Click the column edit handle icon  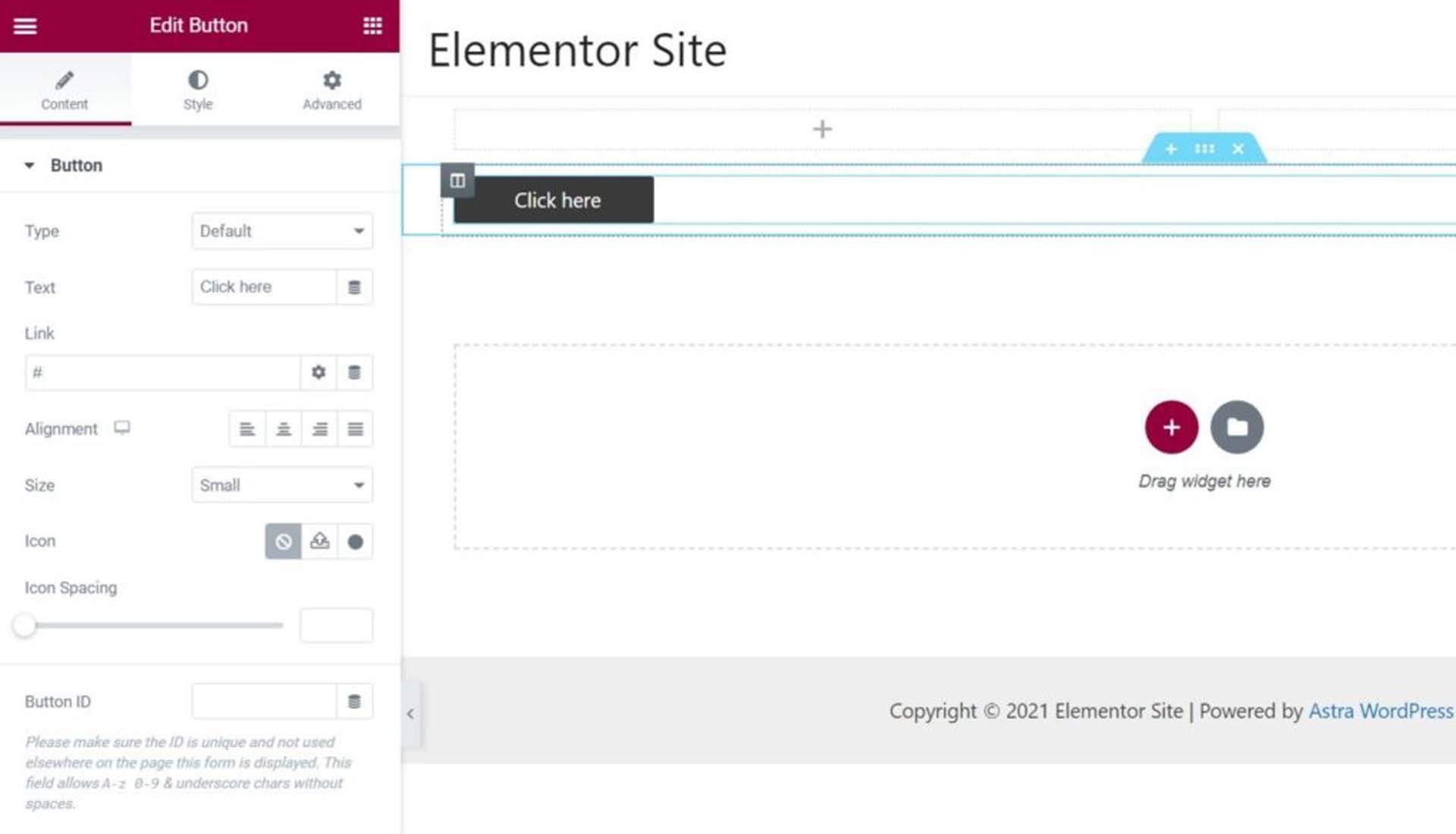(x=457, y=180)
